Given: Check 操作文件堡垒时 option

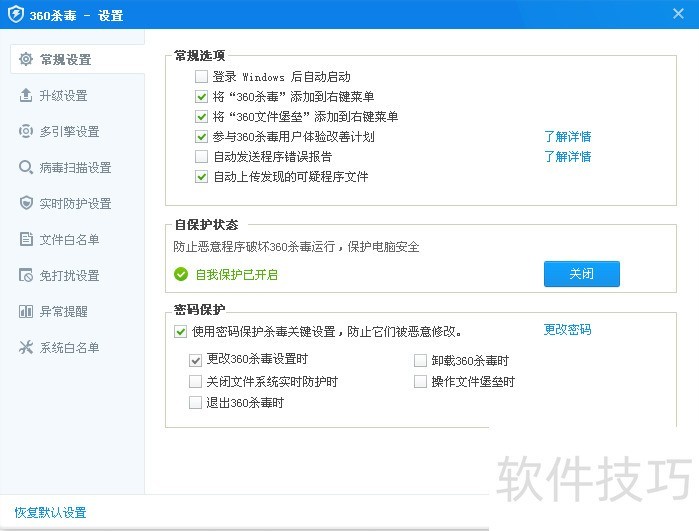Looking at the screenshot, I should [x=420, y=382].
